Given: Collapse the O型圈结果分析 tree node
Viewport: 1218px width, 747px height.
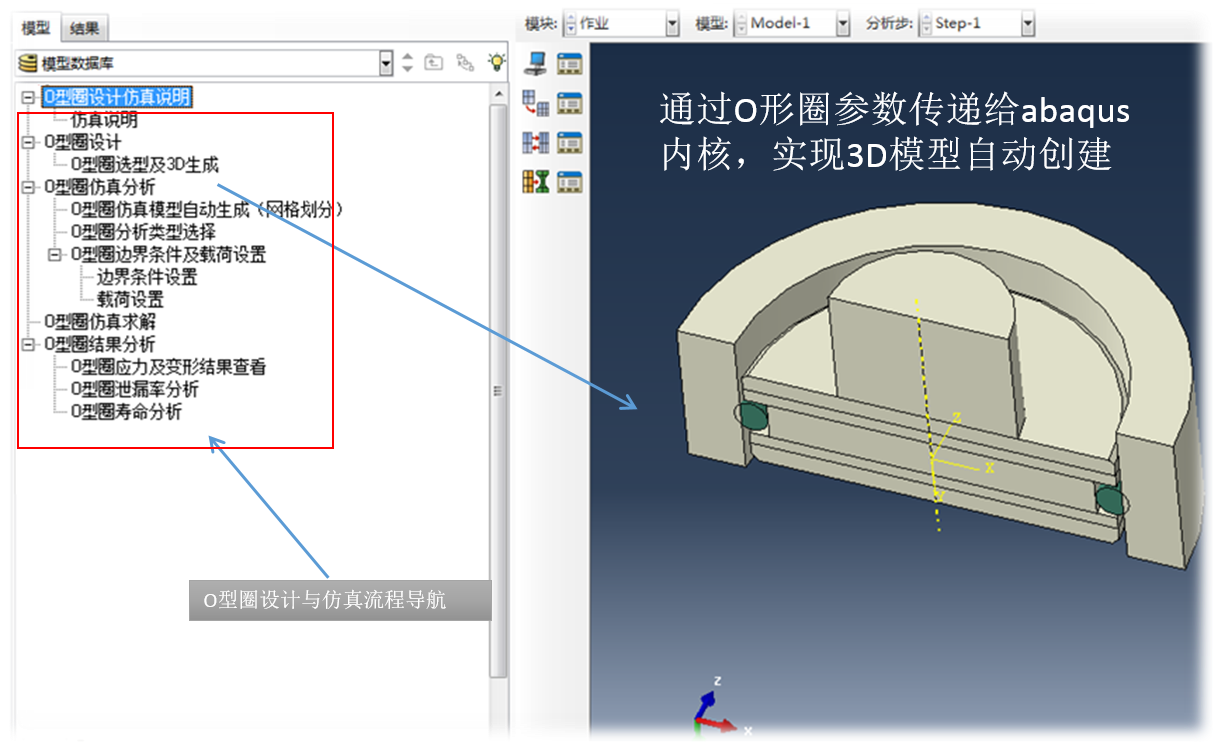Looking at the screenshot, I should click(x=27, y=345).
